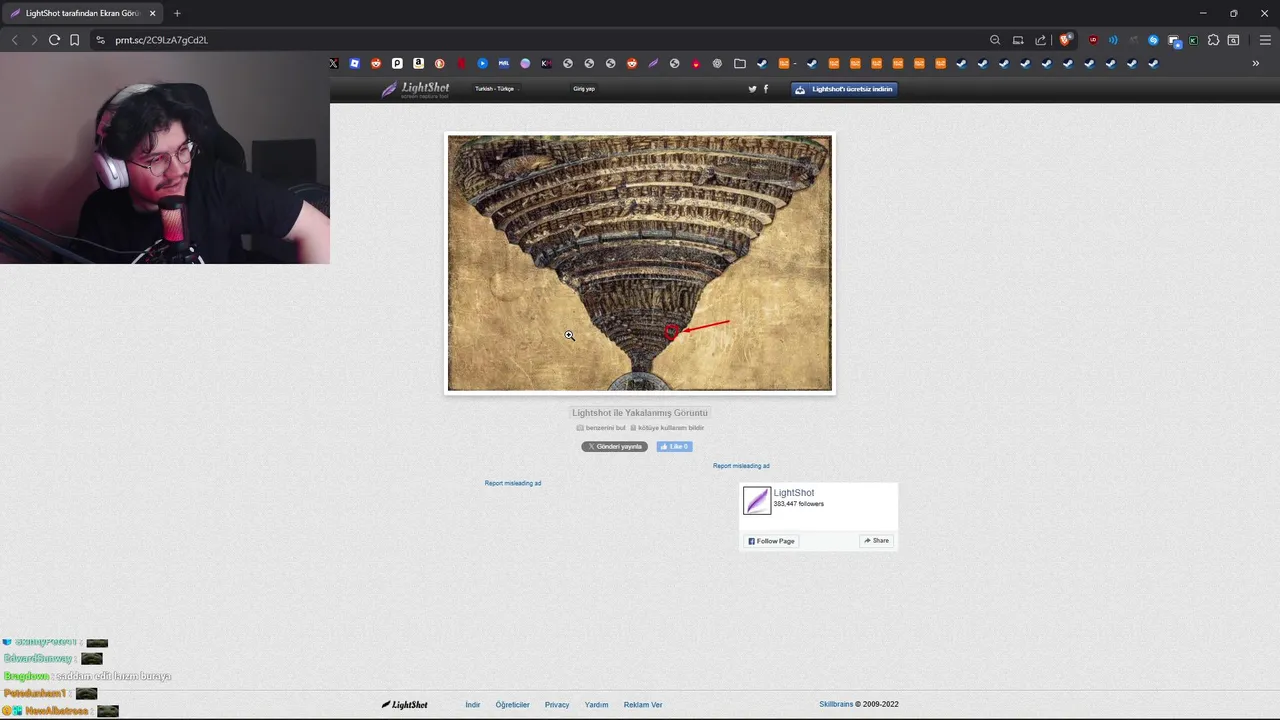This screenshot has height=720, width=1280.
Task: Open the Amazon bookmark icon
Action: pos(418,63)
